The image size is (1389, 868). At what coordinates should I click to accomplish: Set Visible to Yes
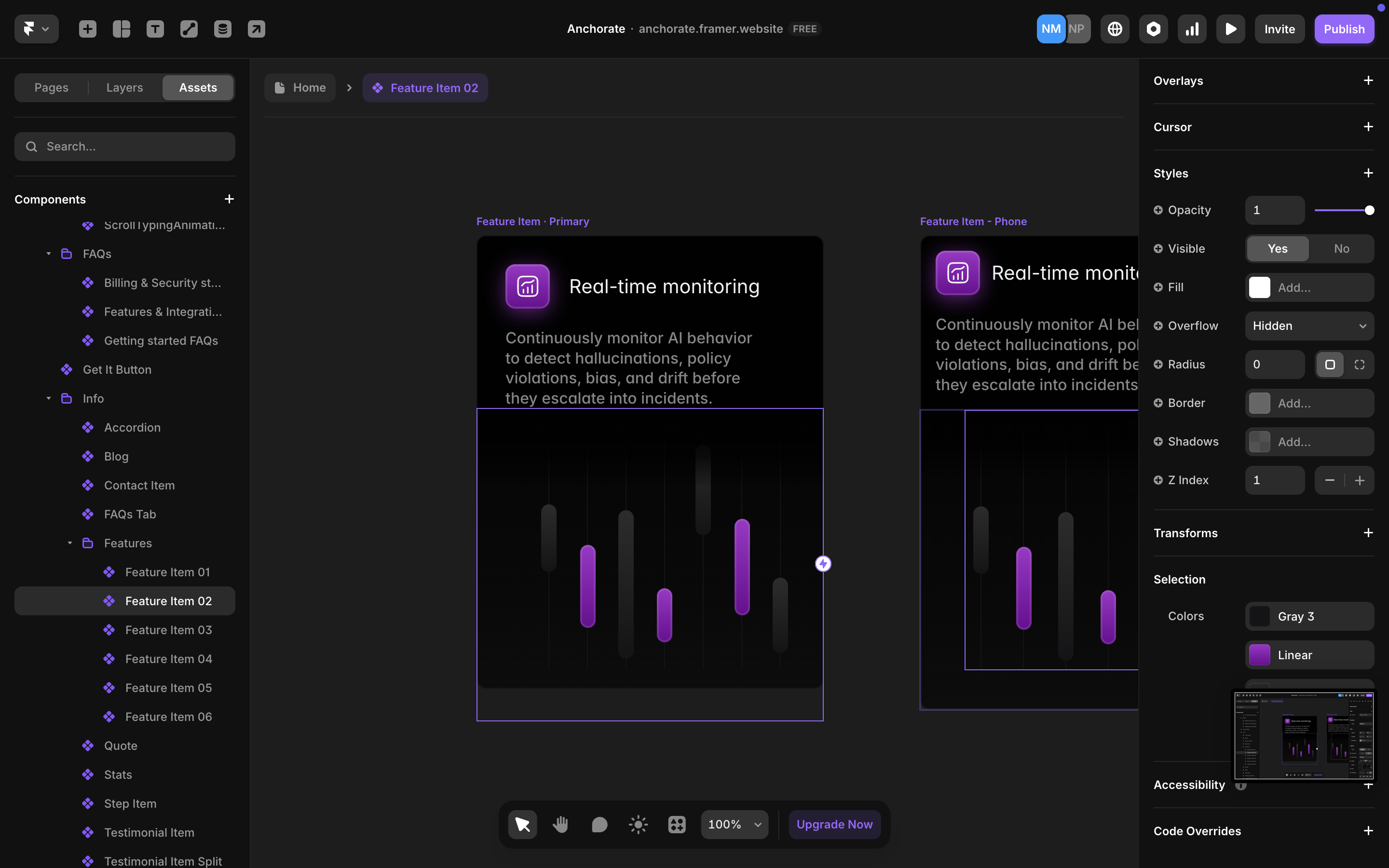(x=1277, y=248)
